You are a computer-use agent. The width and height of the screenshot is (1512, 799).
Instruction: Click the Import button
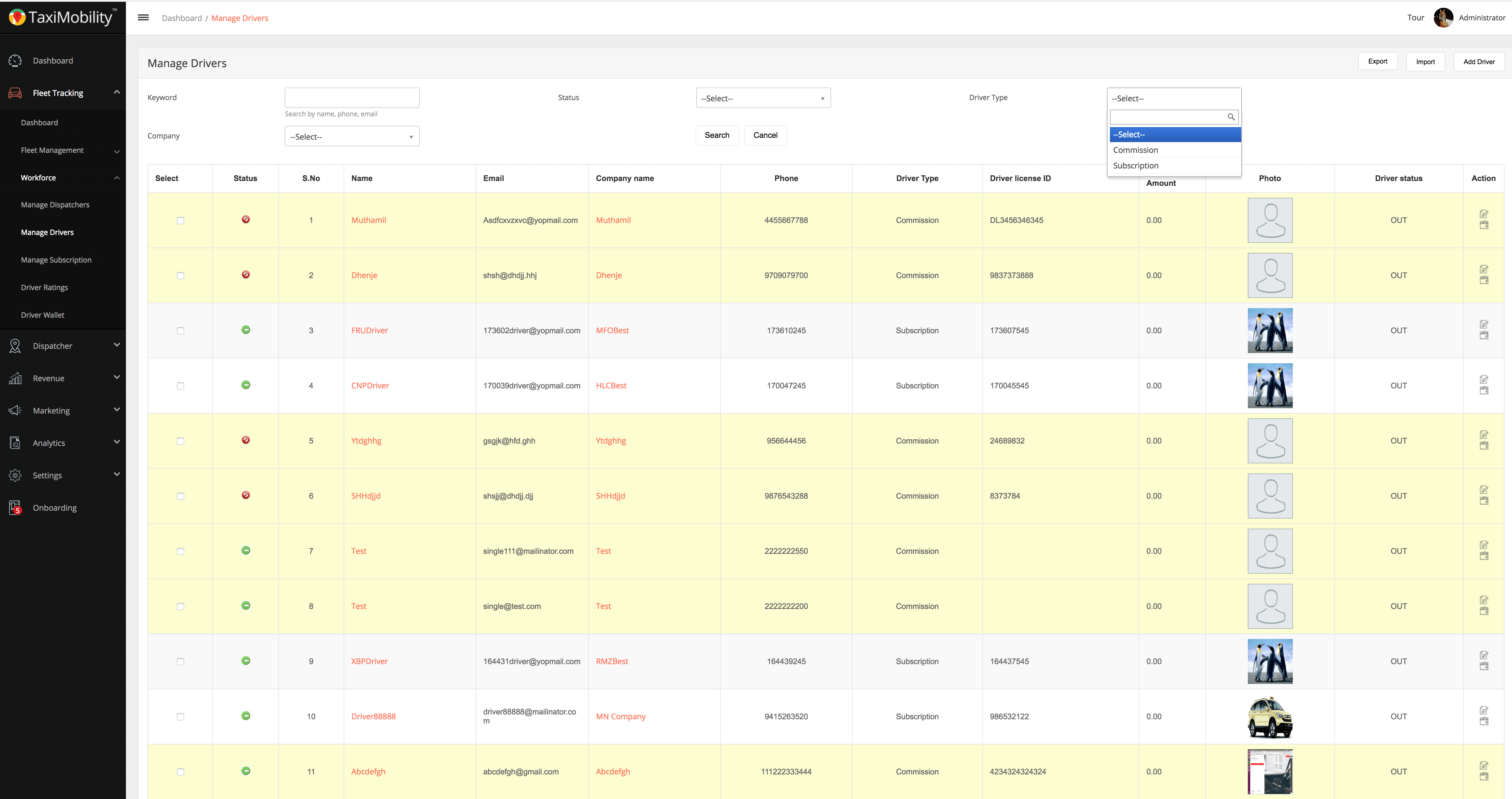[1425, 62]
